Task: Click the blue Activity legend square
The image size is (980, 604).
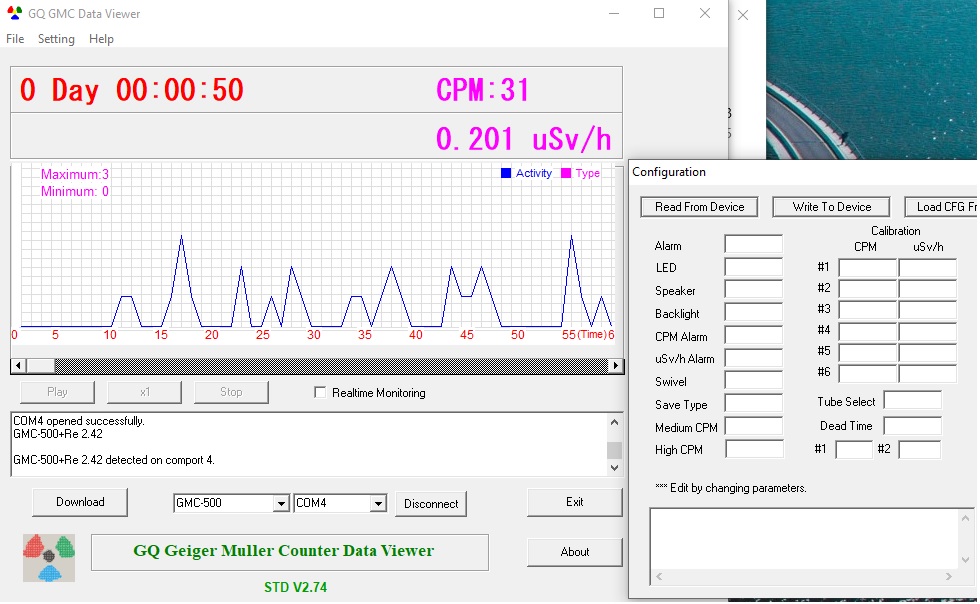Action: 506,173
